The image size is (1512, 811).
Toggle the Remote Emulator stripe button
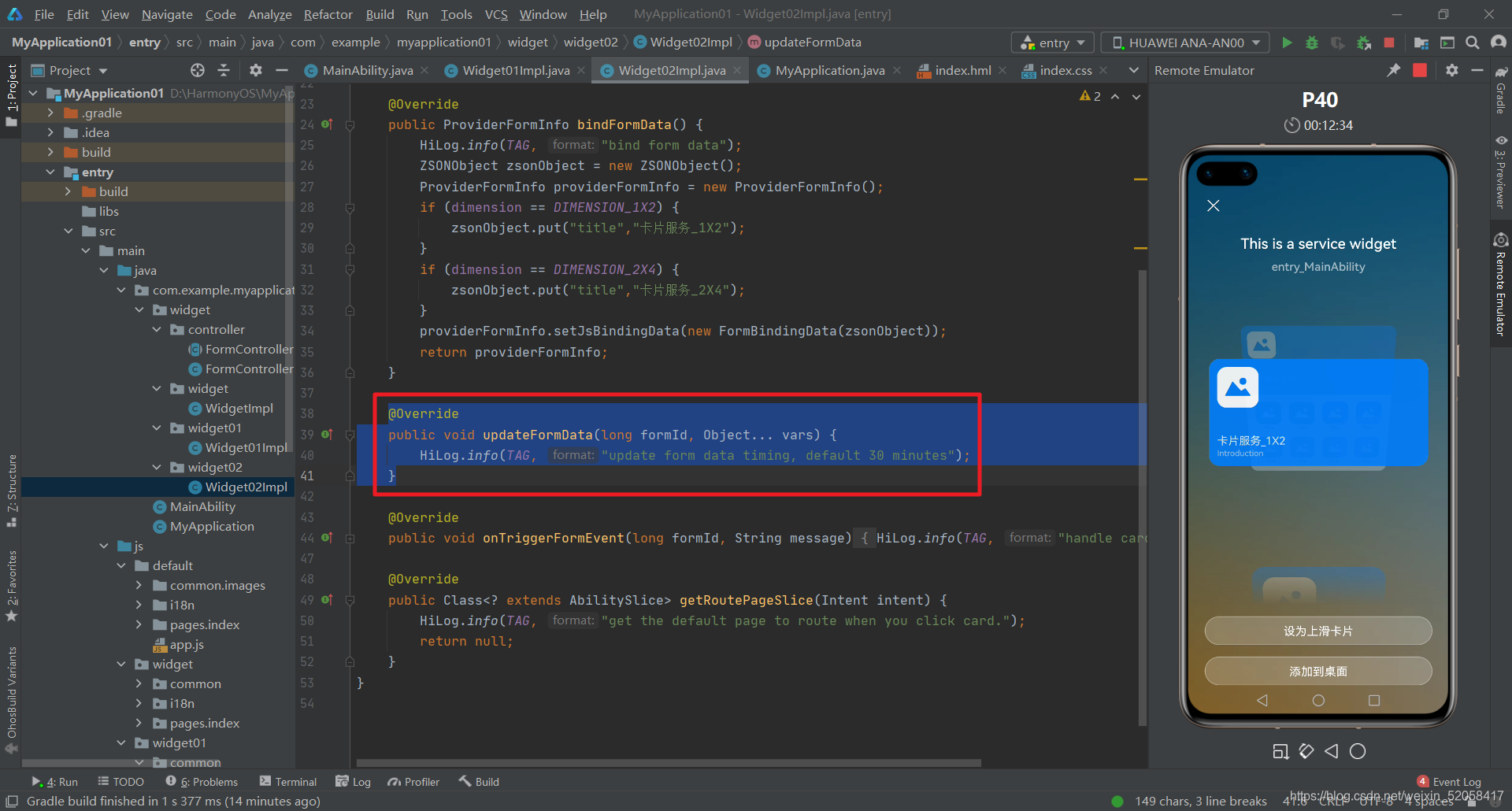1501,284
